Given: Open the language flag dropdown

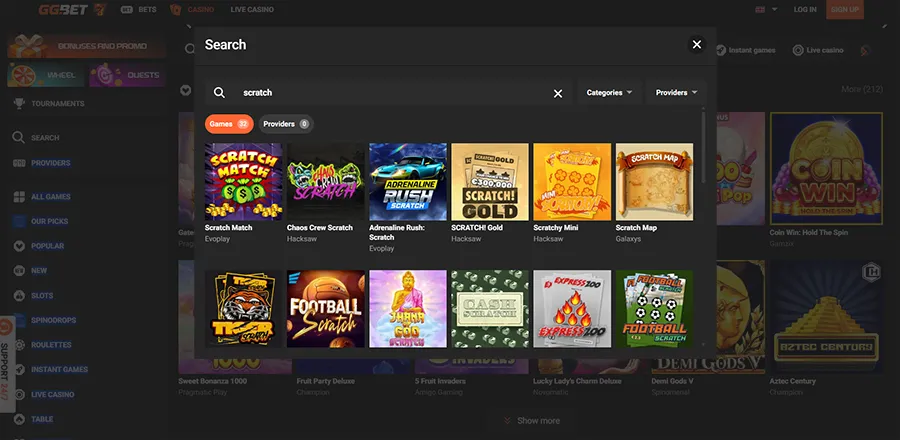Looking at the screenshot, I should click(766, 10).
